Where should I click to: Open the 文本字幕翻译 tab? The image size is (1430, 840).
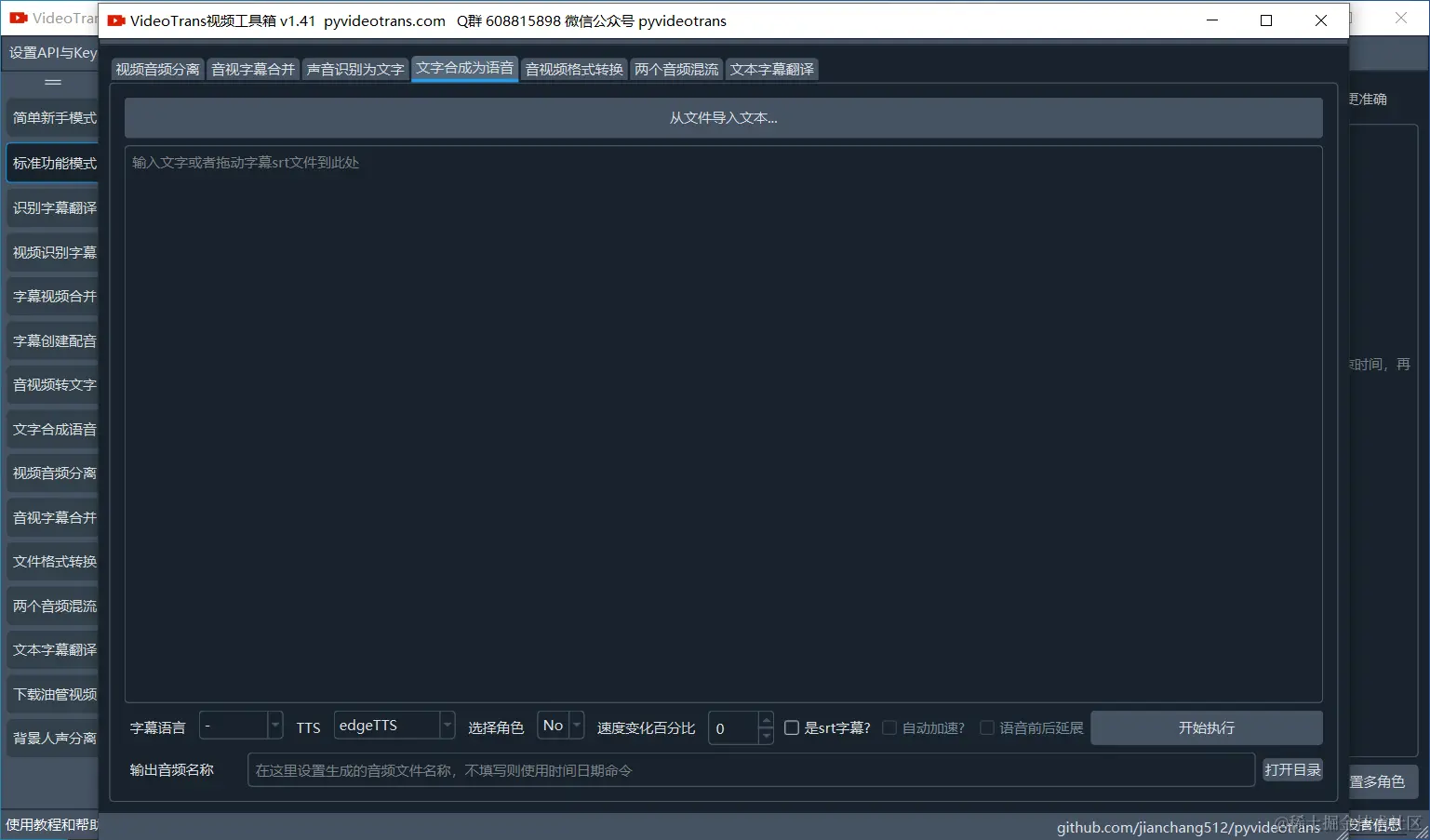pyautogui.click(x=771, y=70)
